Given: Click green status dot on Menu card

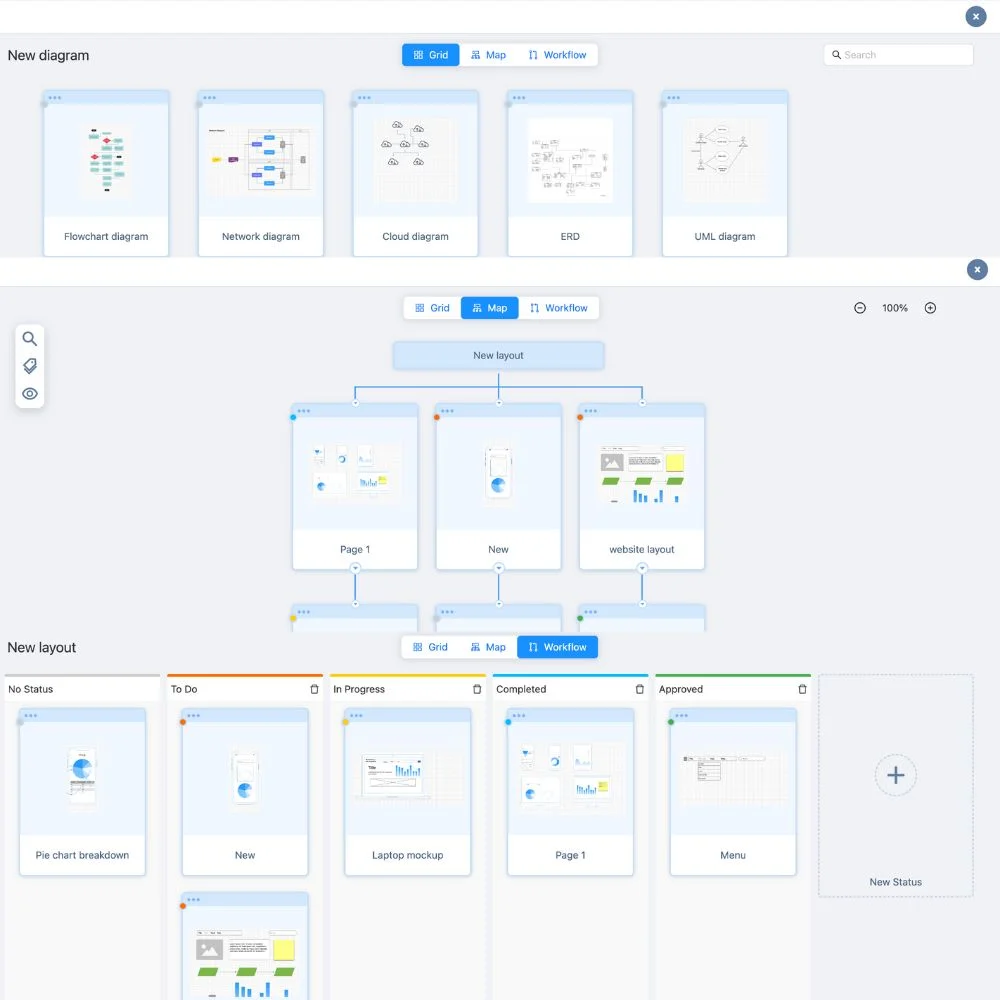Looking at the screenshot, I should 670,722.
